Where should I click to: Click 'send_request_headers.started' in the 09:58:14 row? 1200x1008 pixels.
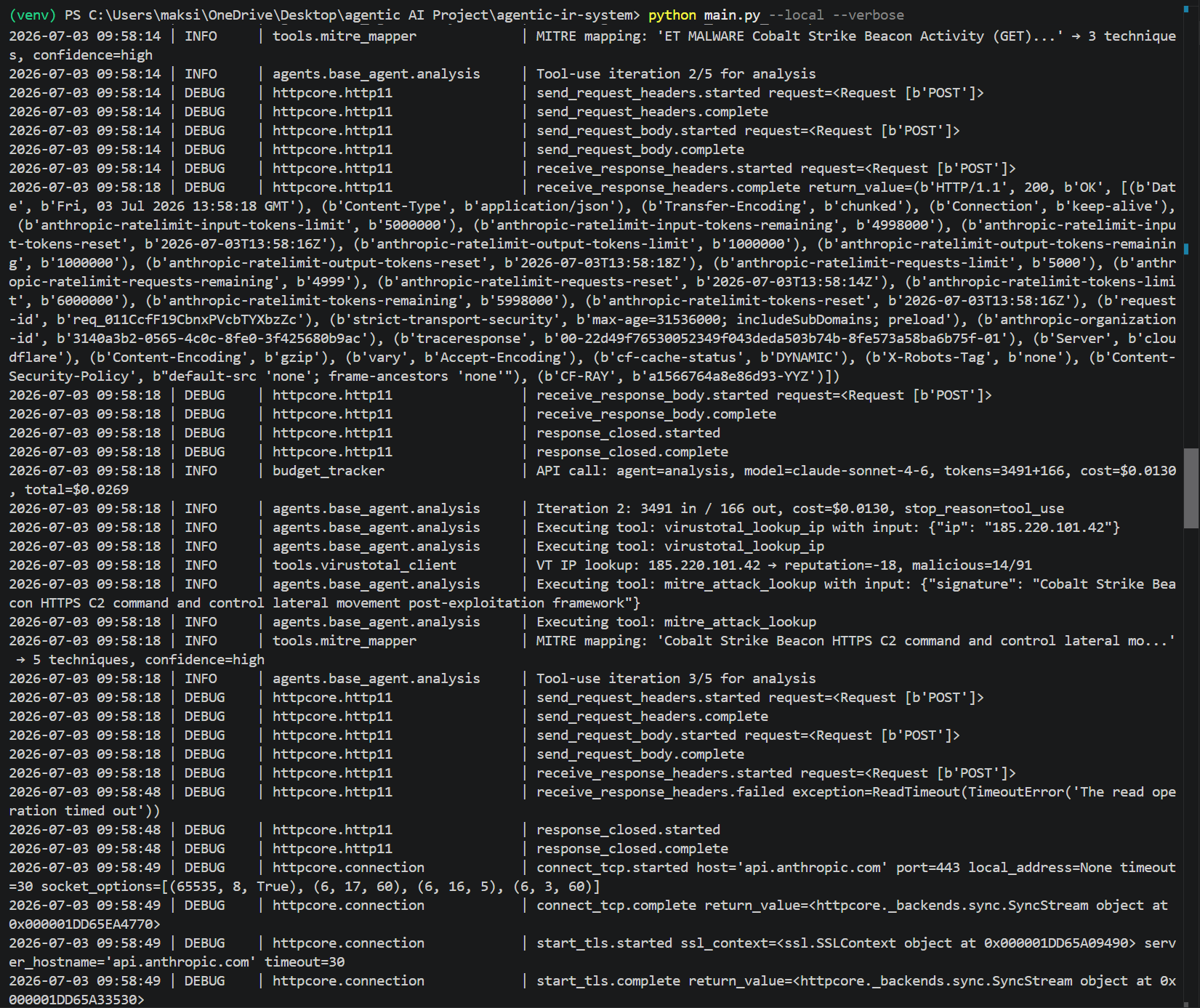coord(648,93)
